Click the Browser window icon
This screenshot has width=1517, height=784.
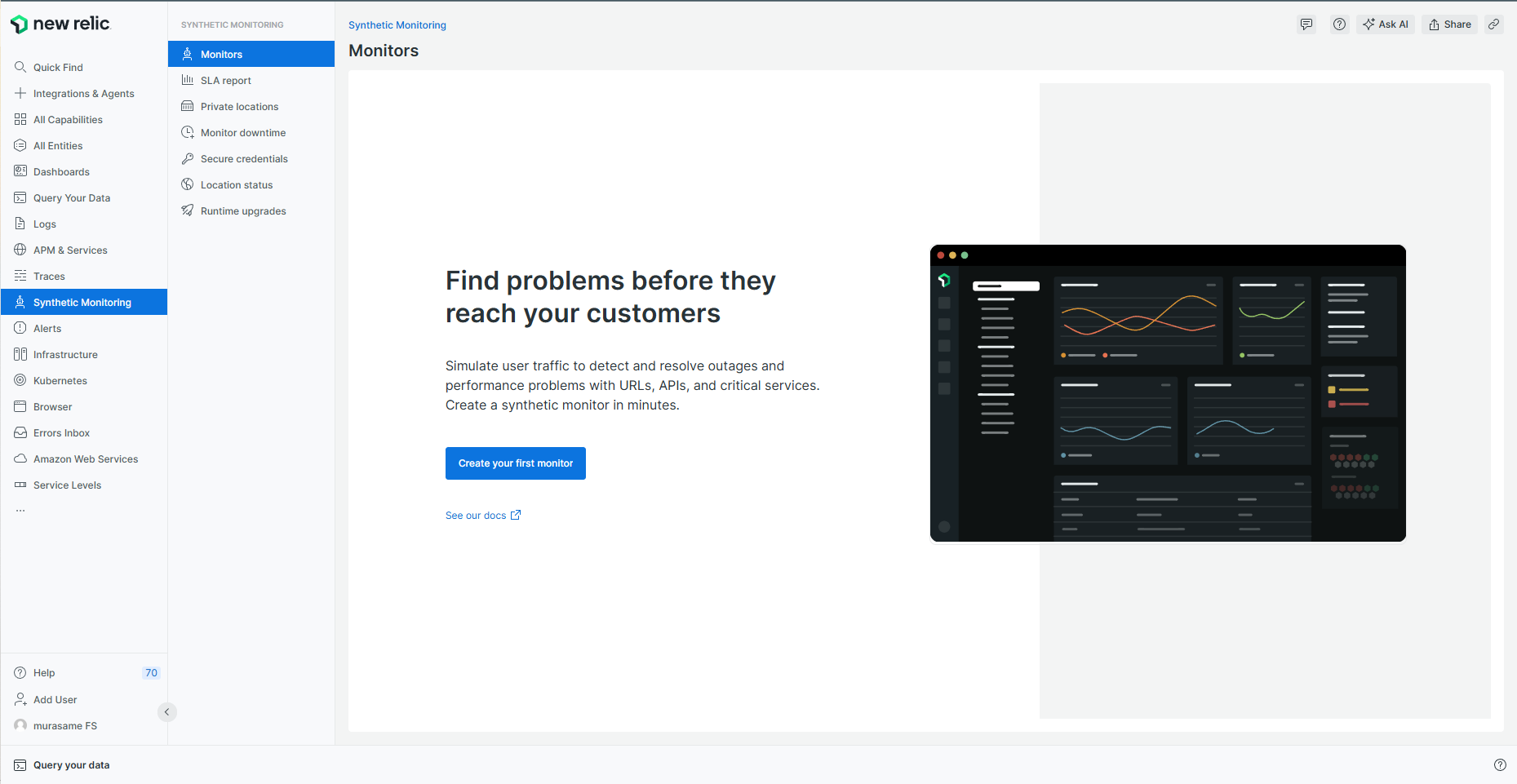click(20, 406)
